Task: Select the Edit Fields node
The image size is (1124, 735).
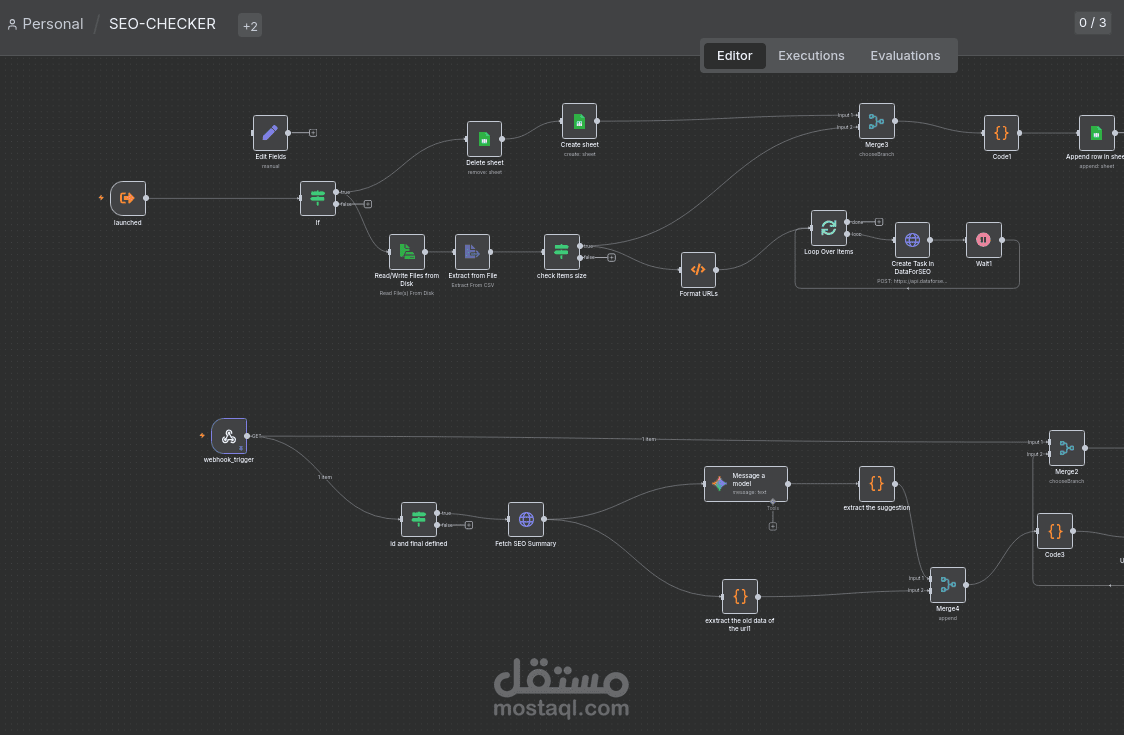Action: point(270,133)
